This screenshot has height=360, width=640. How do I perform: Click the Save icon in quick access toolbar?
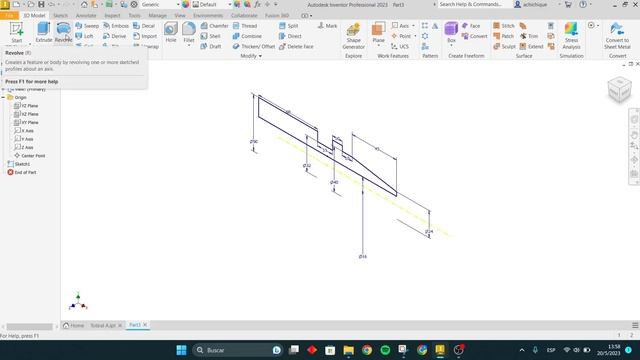41,4
